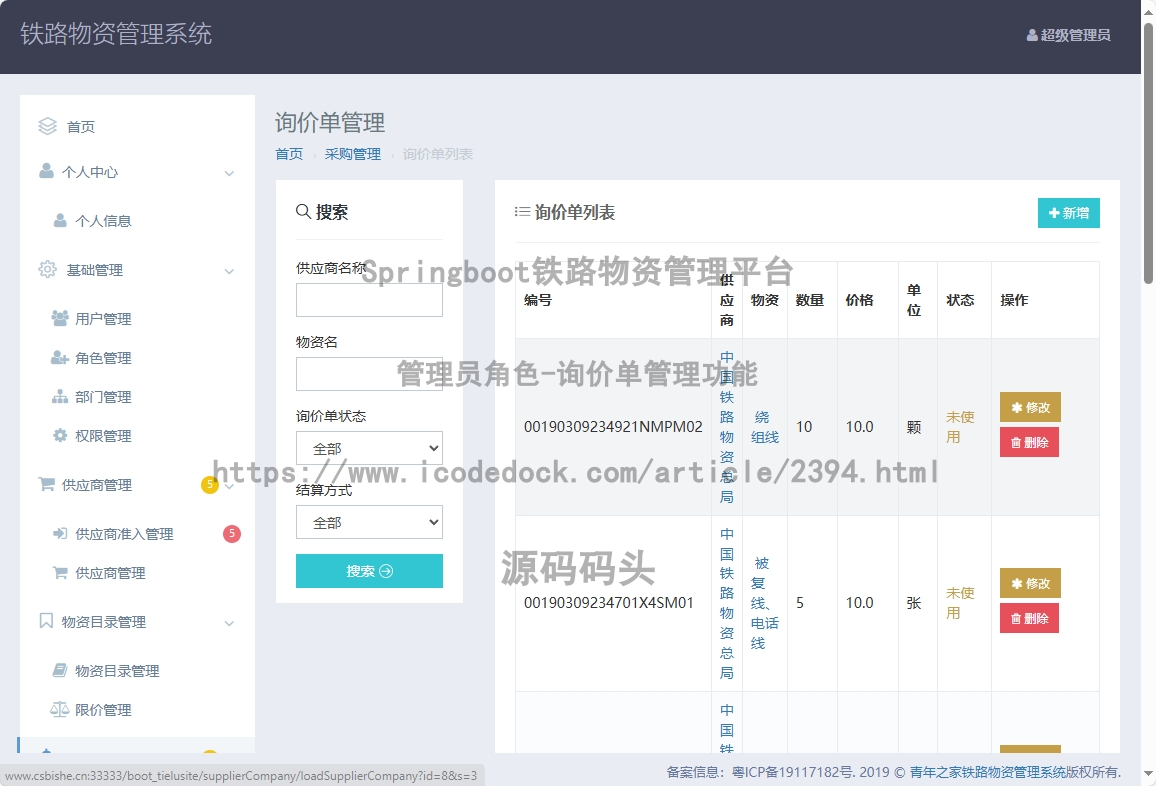1156x786 pixels.
Task: Expand the 个人中心 chevron
Action: (229, 173)
